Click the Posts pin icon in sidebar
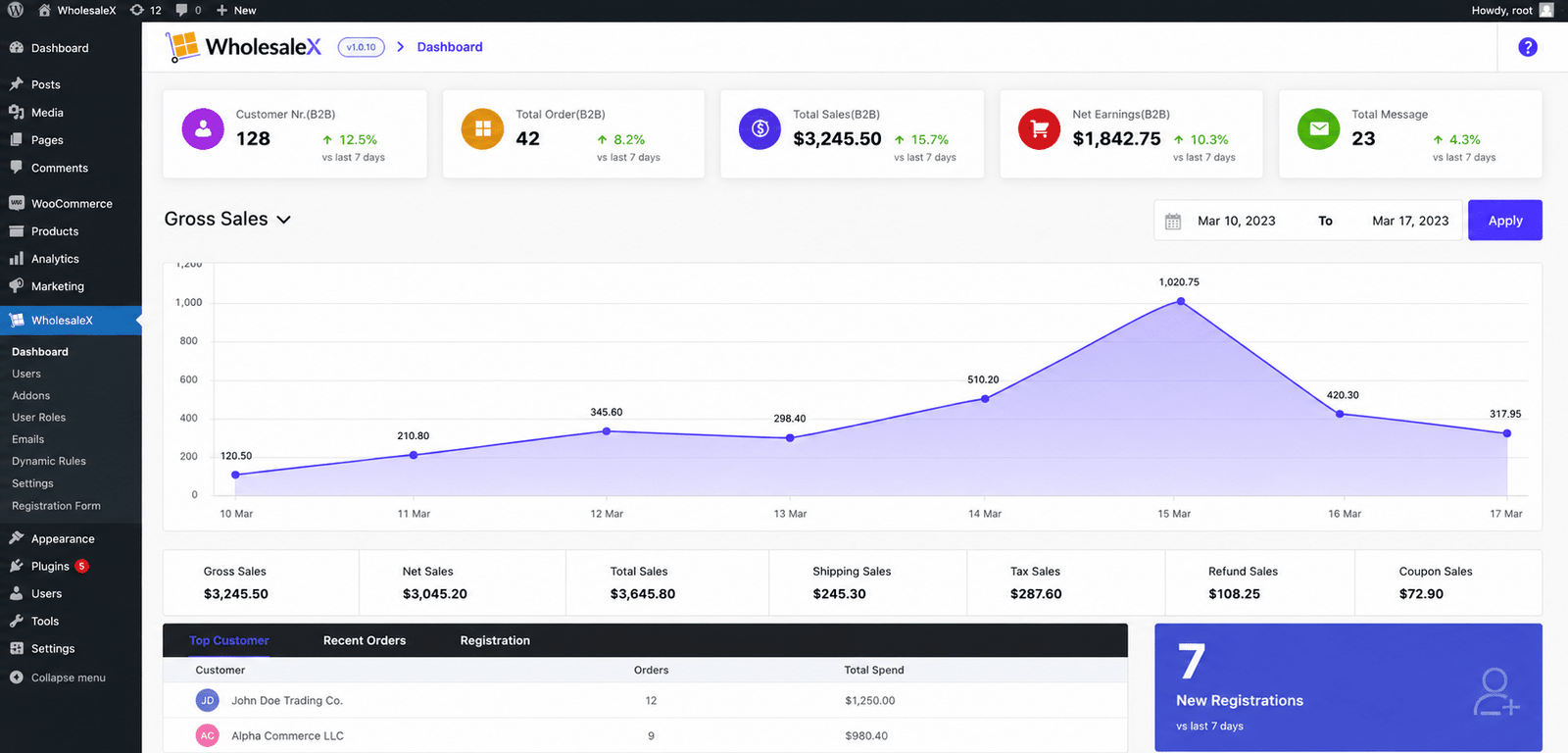Viewport: 1568px width, 753px height. pos(17,84)
